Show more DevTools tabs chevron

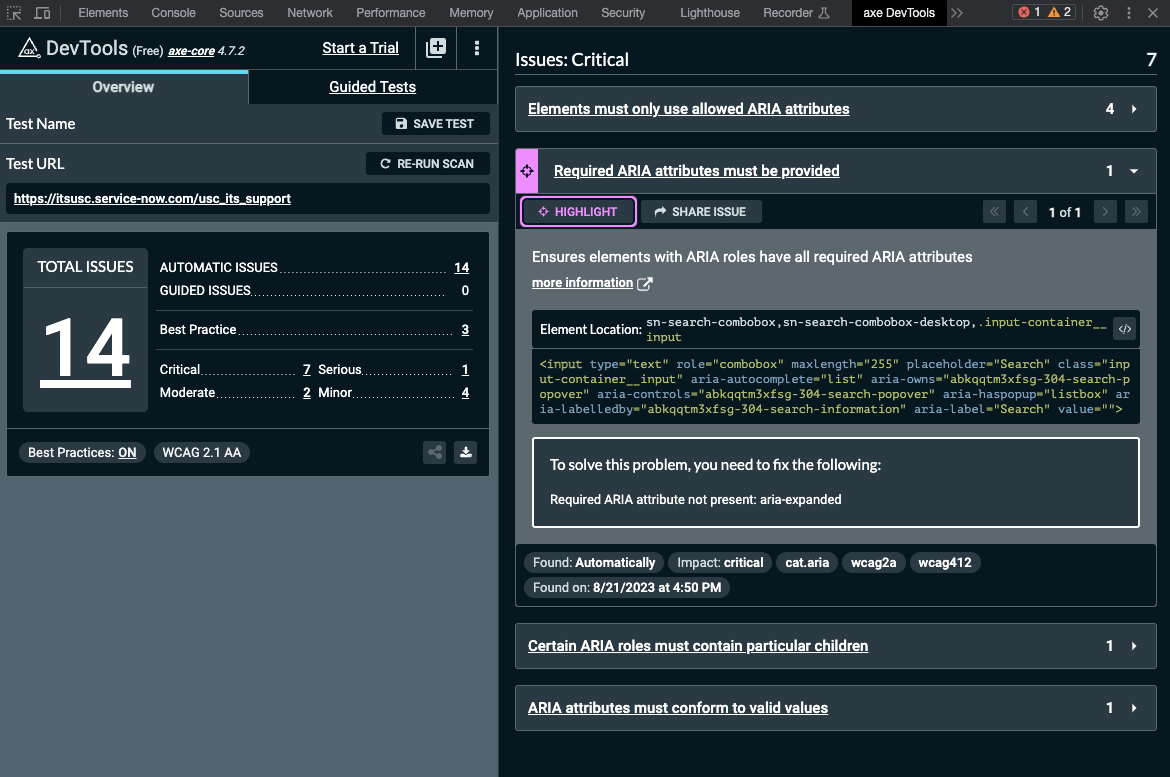pos(957,13)
